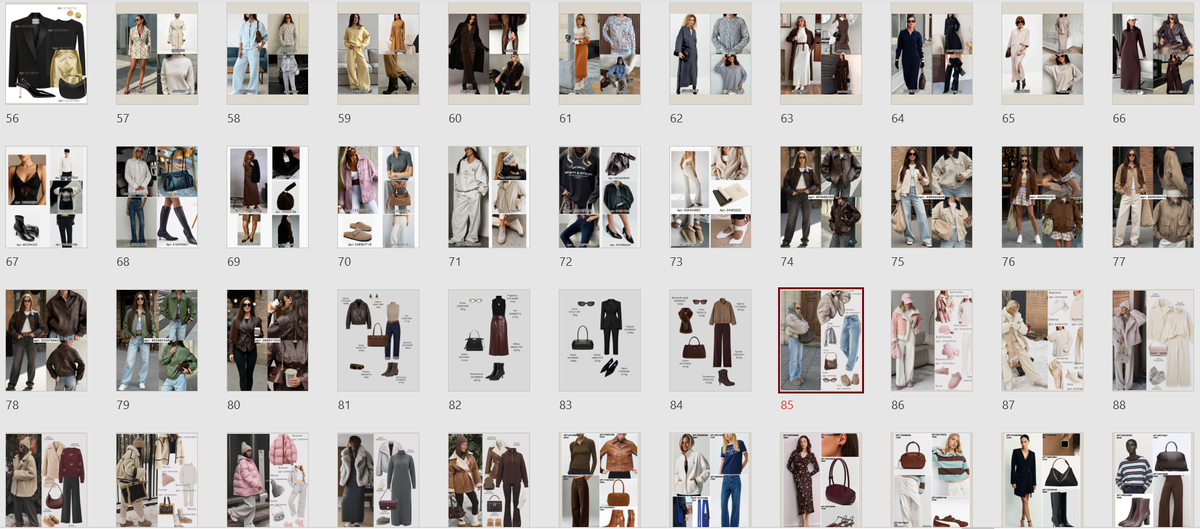Screen dimensions: 1200x529
Task: Select slide 68 thumbnail
Action: click(x=157, y=197)
